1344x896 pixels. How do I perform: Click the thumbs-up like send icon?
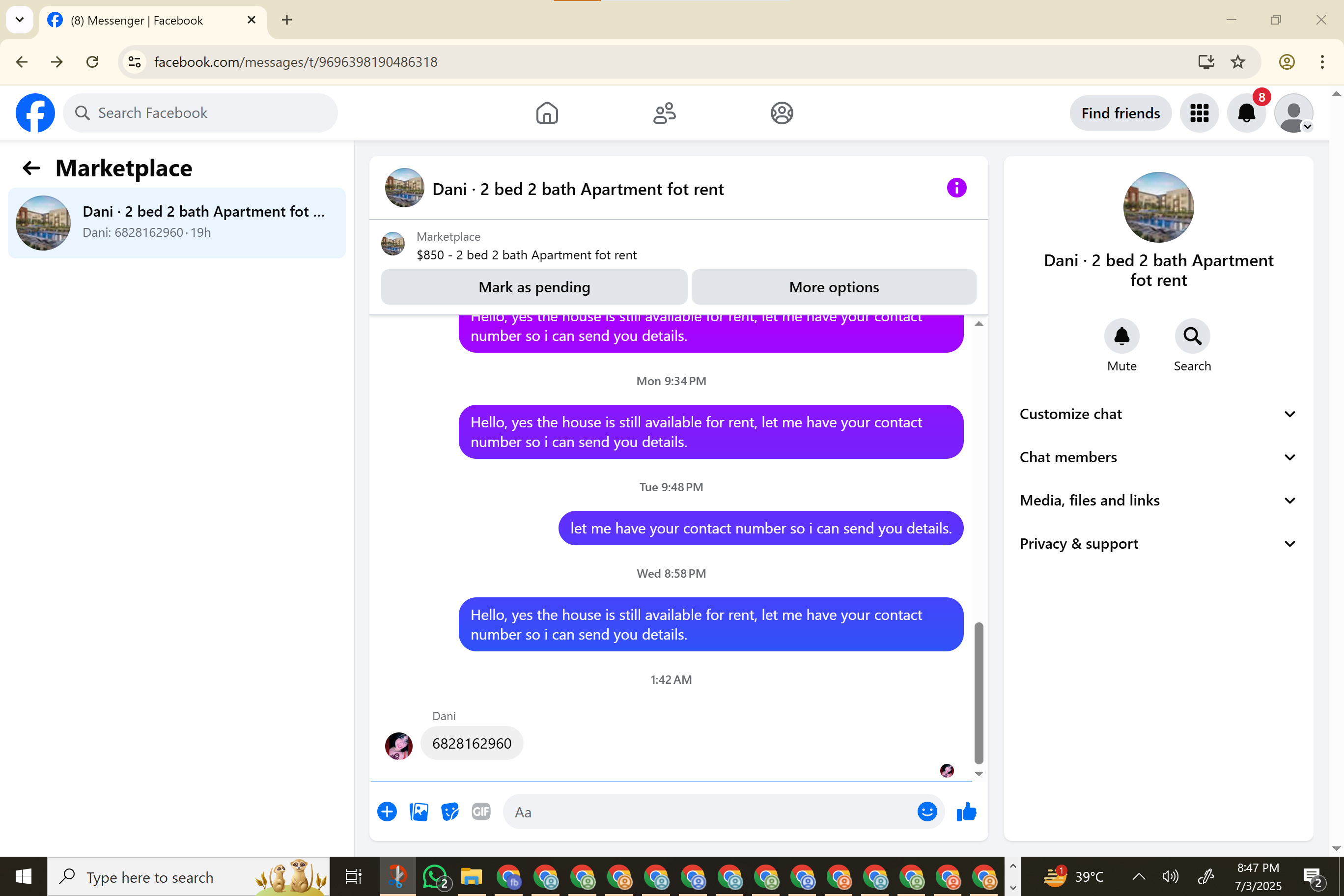[x=966, y=812]
